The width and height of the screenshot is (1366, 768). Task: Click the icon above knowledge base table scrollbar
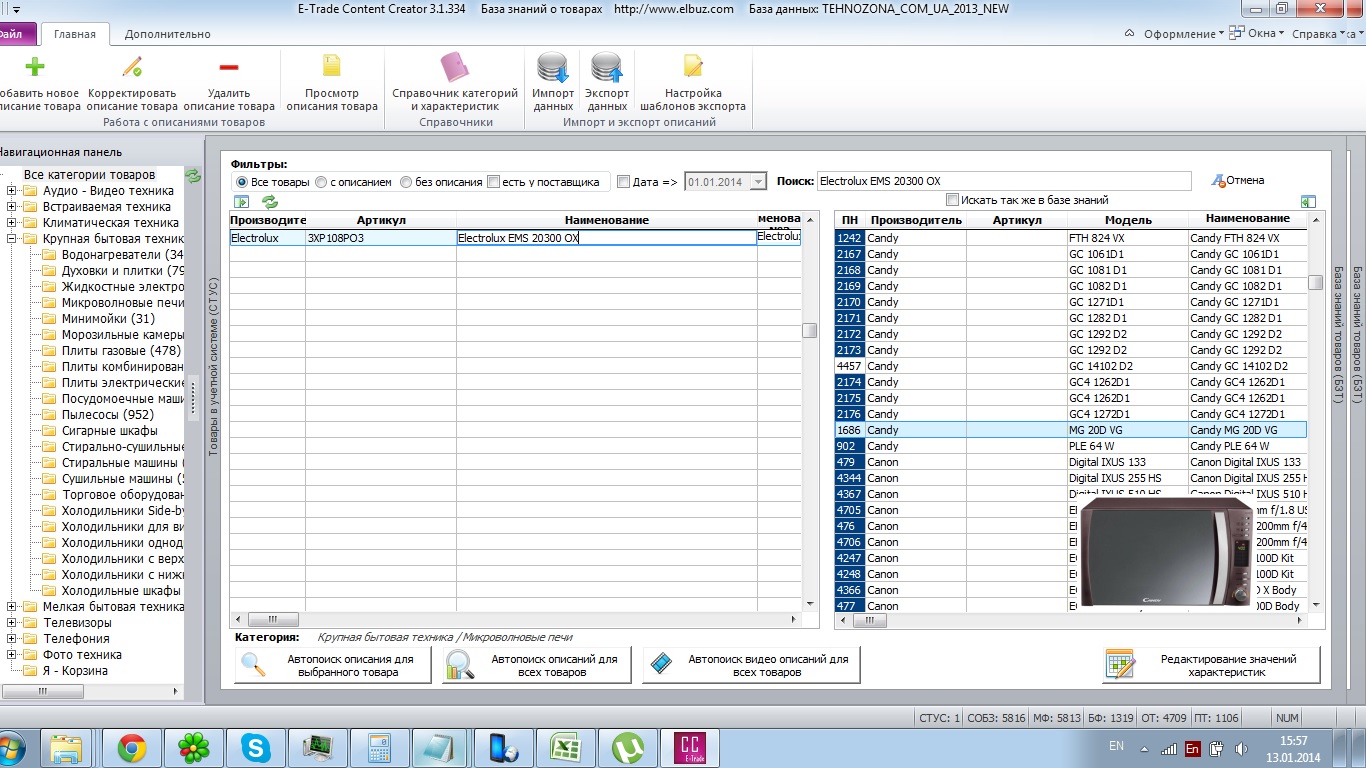tap(1308, 201)
